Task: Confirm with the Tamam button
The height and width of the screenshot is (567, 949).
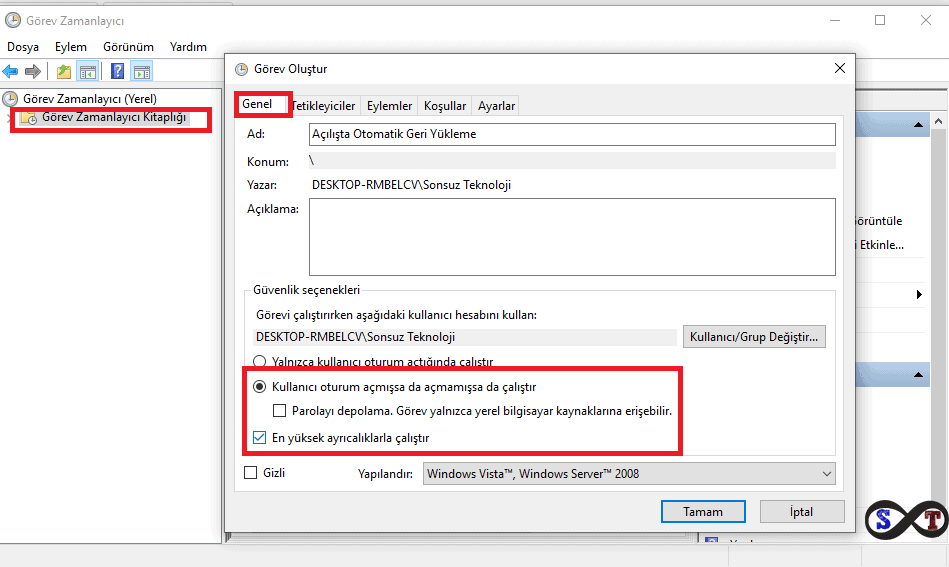Action: [703, 511]
